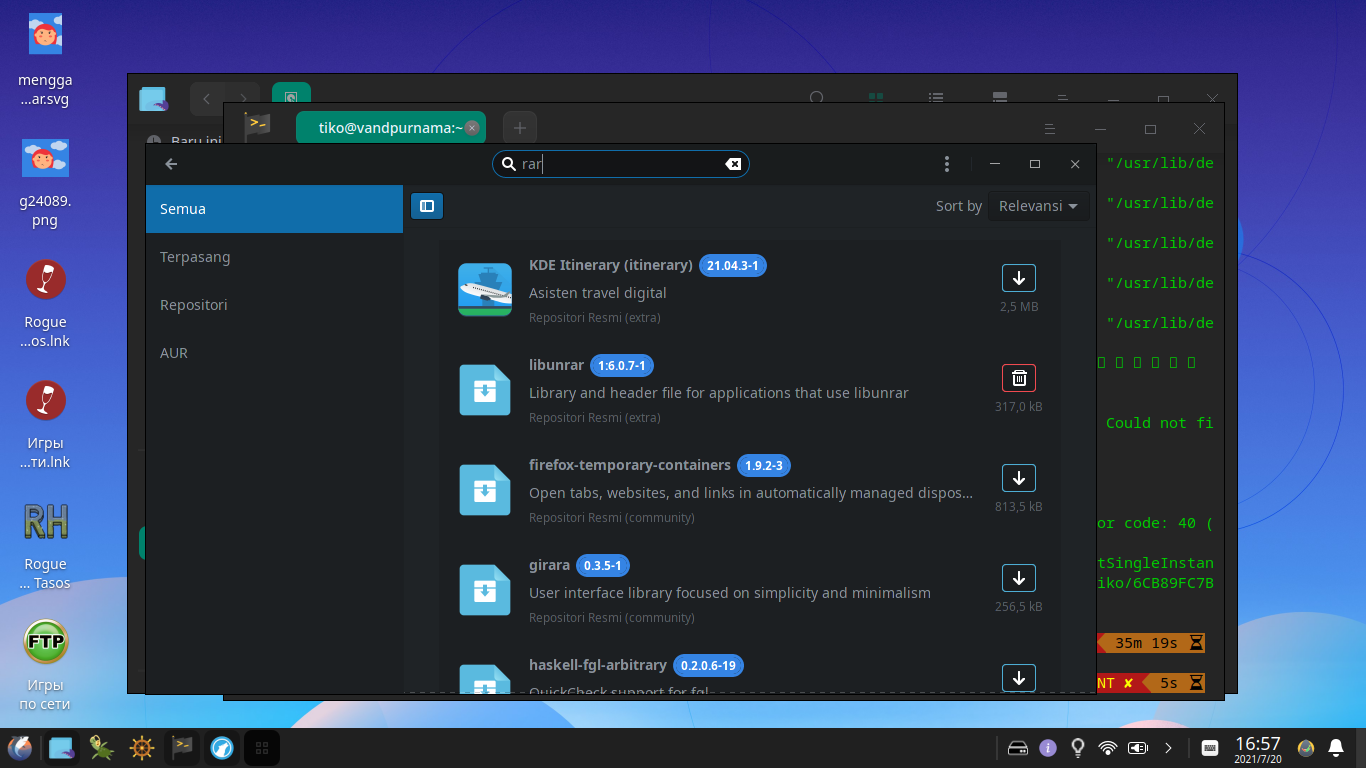Screen dimensions: 1366x768
Task: Open the 16:57 clock calendar
Action: (x=1258, y=748)
